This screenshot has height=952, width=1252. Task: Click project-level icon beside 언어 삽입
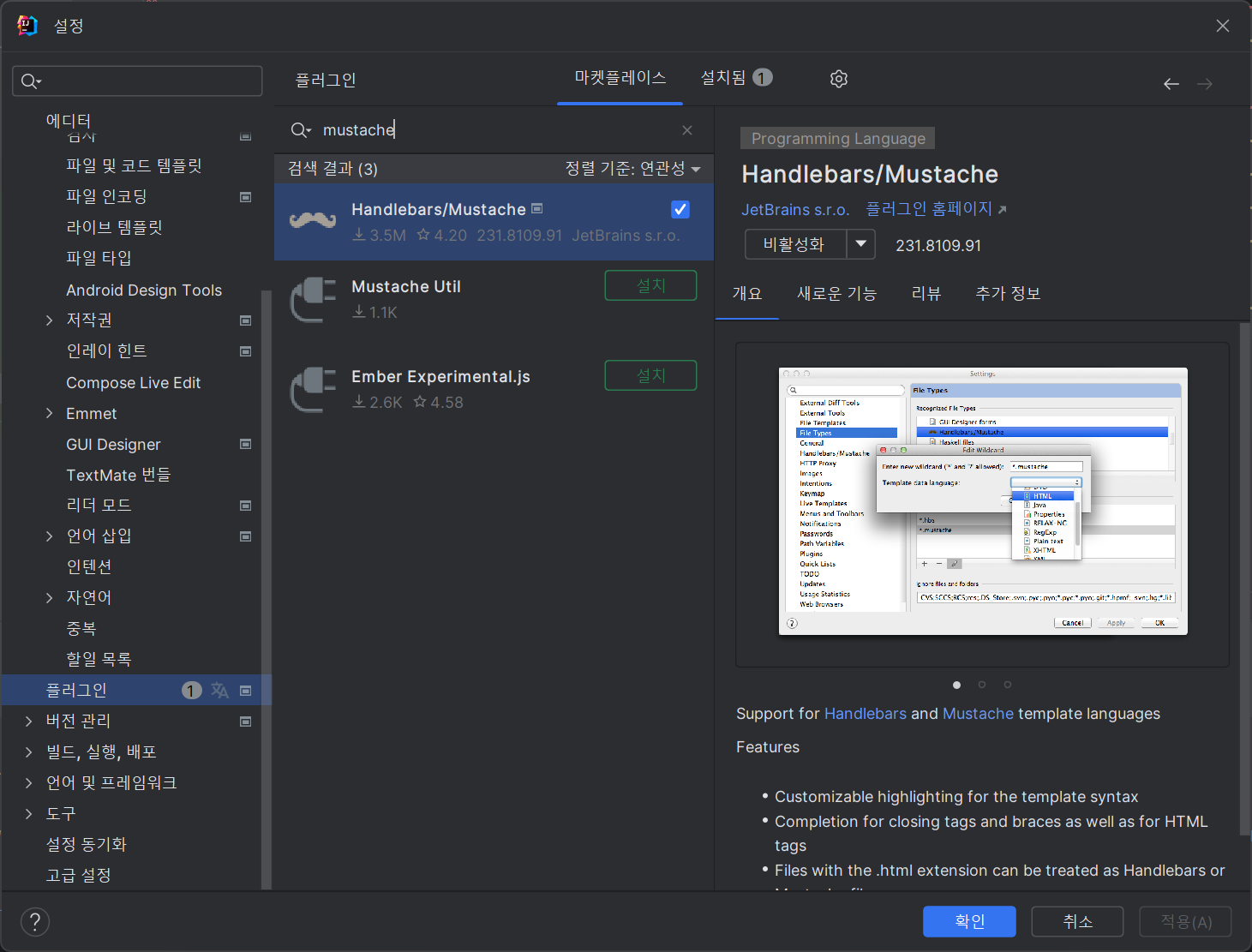pos(246,536)
